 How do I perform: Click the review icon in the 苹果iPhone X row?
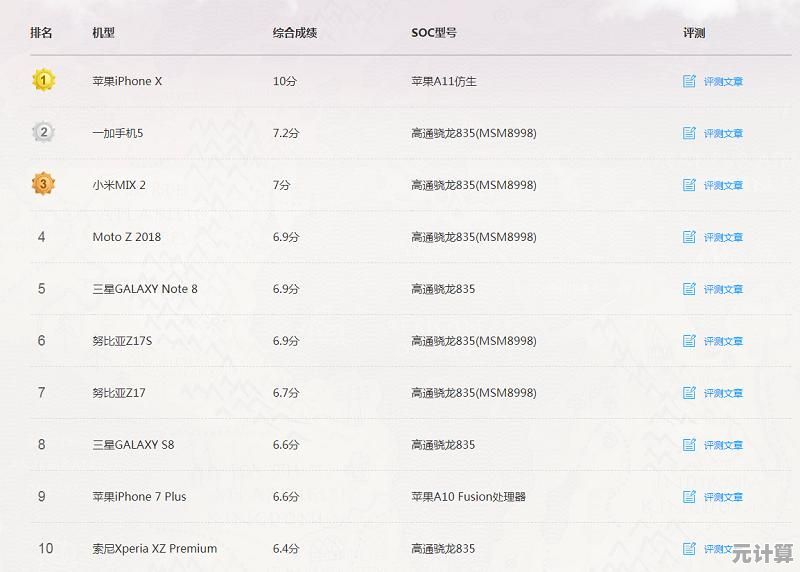pos(689,81)
